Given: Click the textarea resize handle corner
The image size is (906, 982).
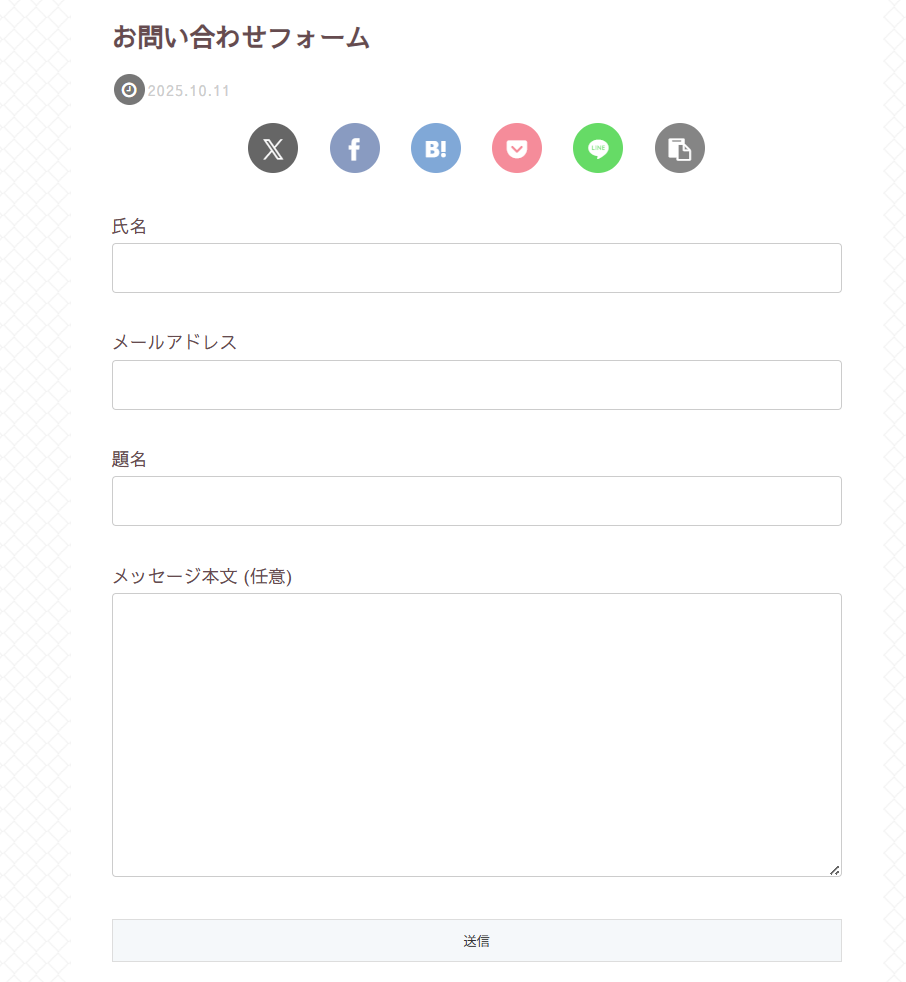Looking at the screenshot, I should (x=834, y=870).
